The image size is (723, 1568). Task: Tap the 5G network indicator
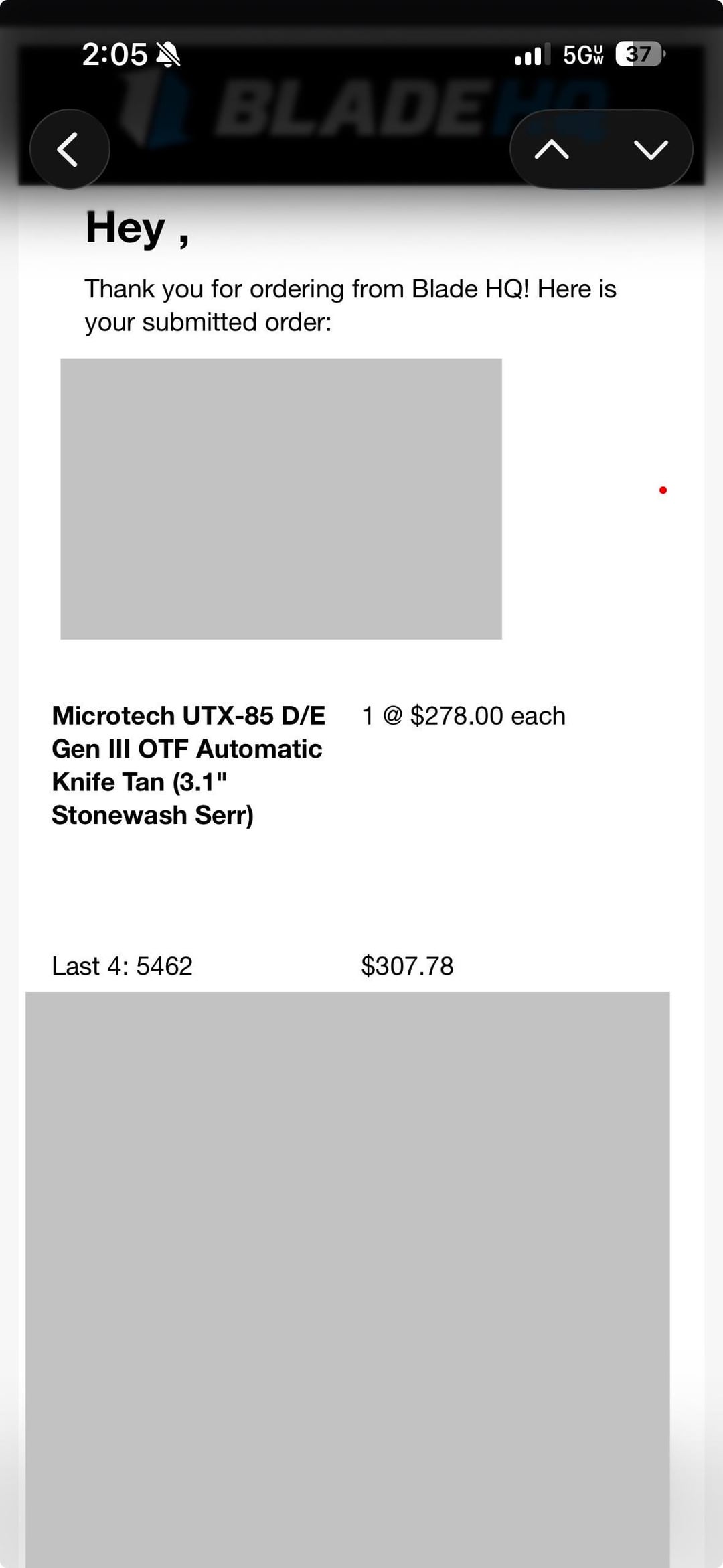coord(582,54)
